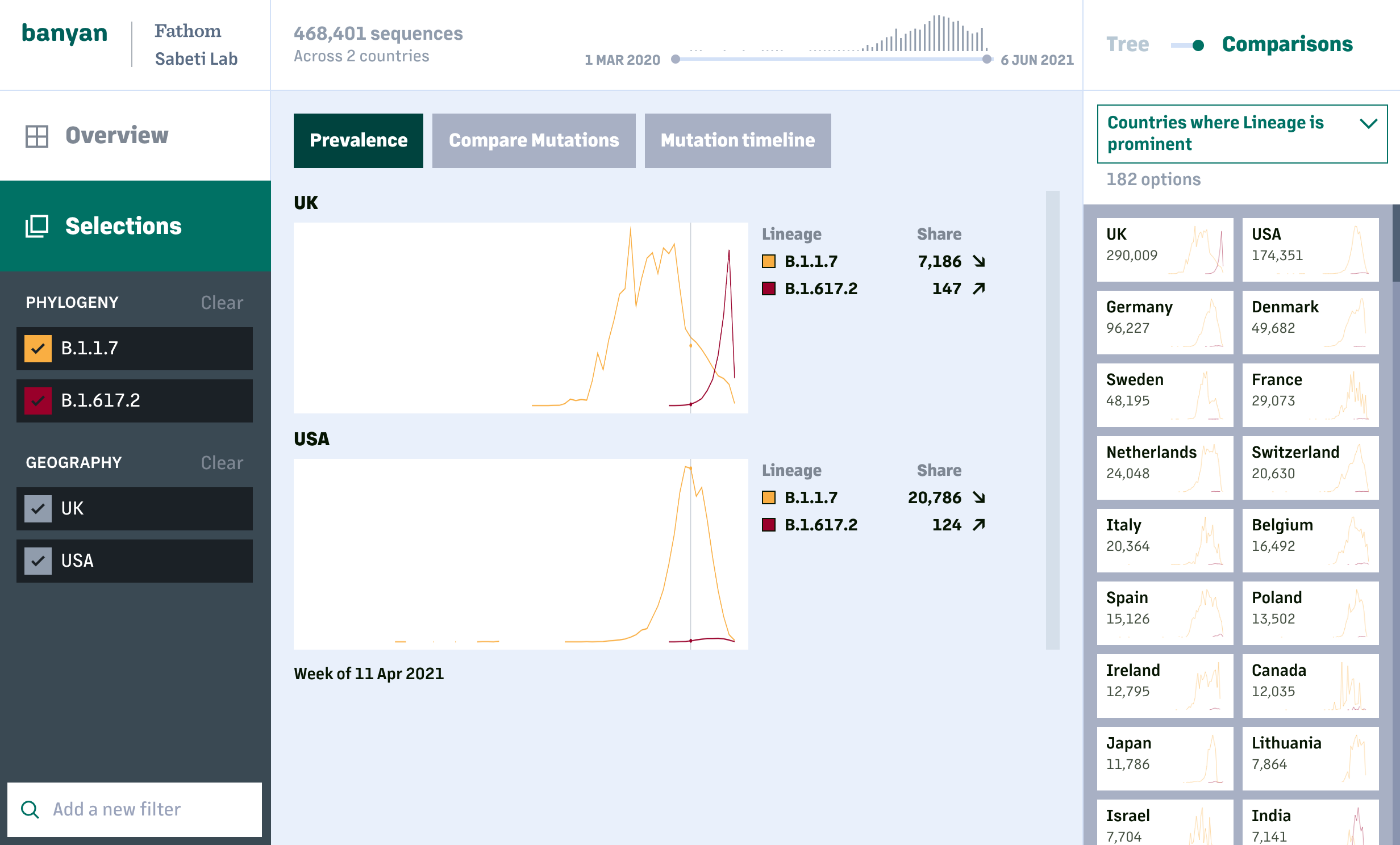Uncheck the USA geography checkbox
Image resolution: width=1400 pixels, height=845 pixels.
tap(38, 560)
